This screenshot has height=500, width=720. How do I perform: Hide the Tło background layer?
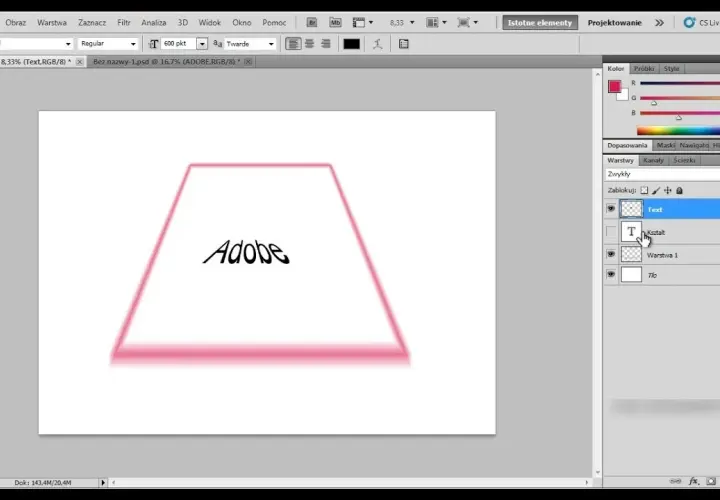click(x=611, y=275)
